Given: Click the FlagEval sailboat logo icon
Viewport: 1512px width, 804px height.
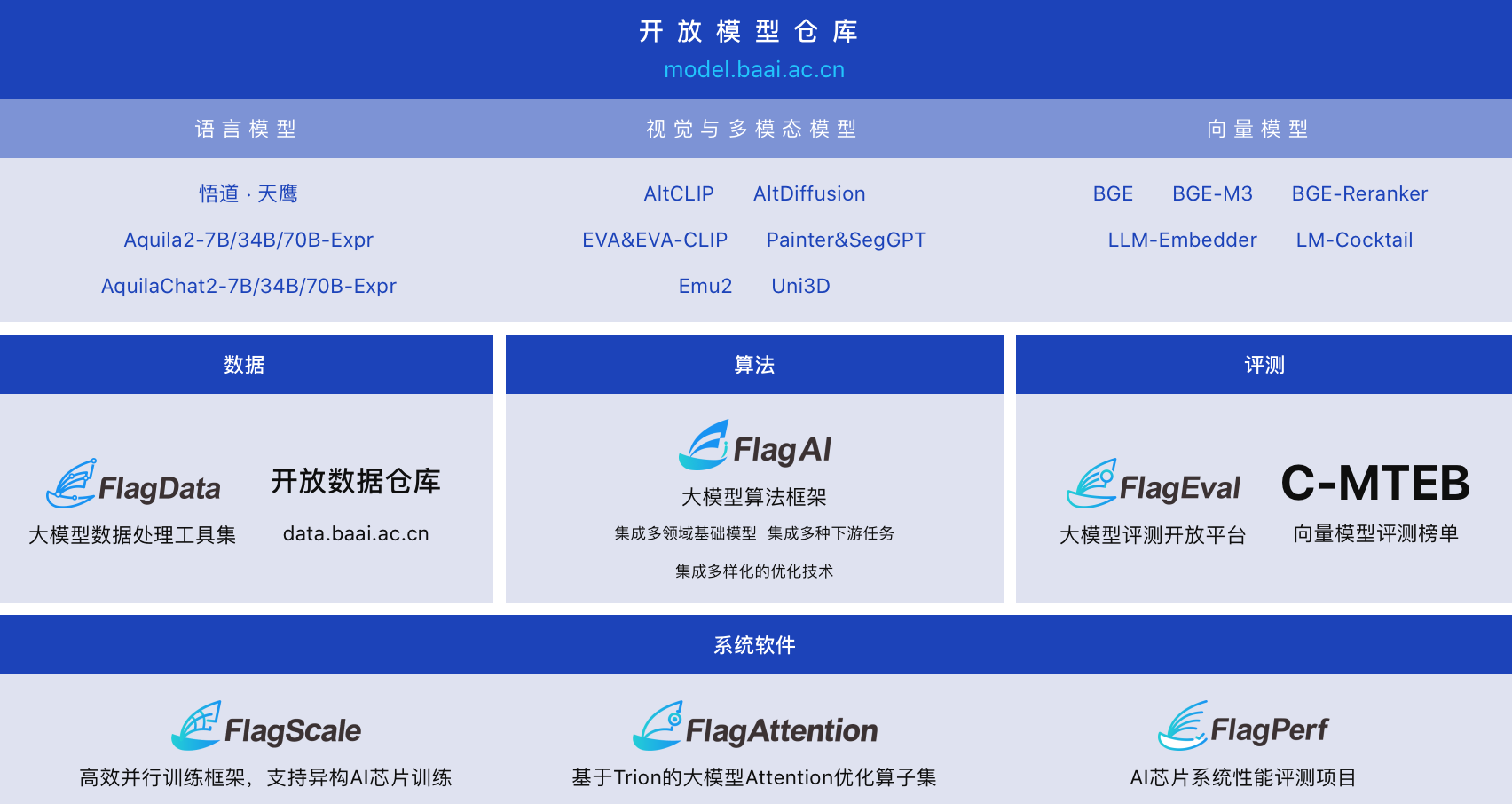Looking at the screenshot, I should tap(1091, 483).
